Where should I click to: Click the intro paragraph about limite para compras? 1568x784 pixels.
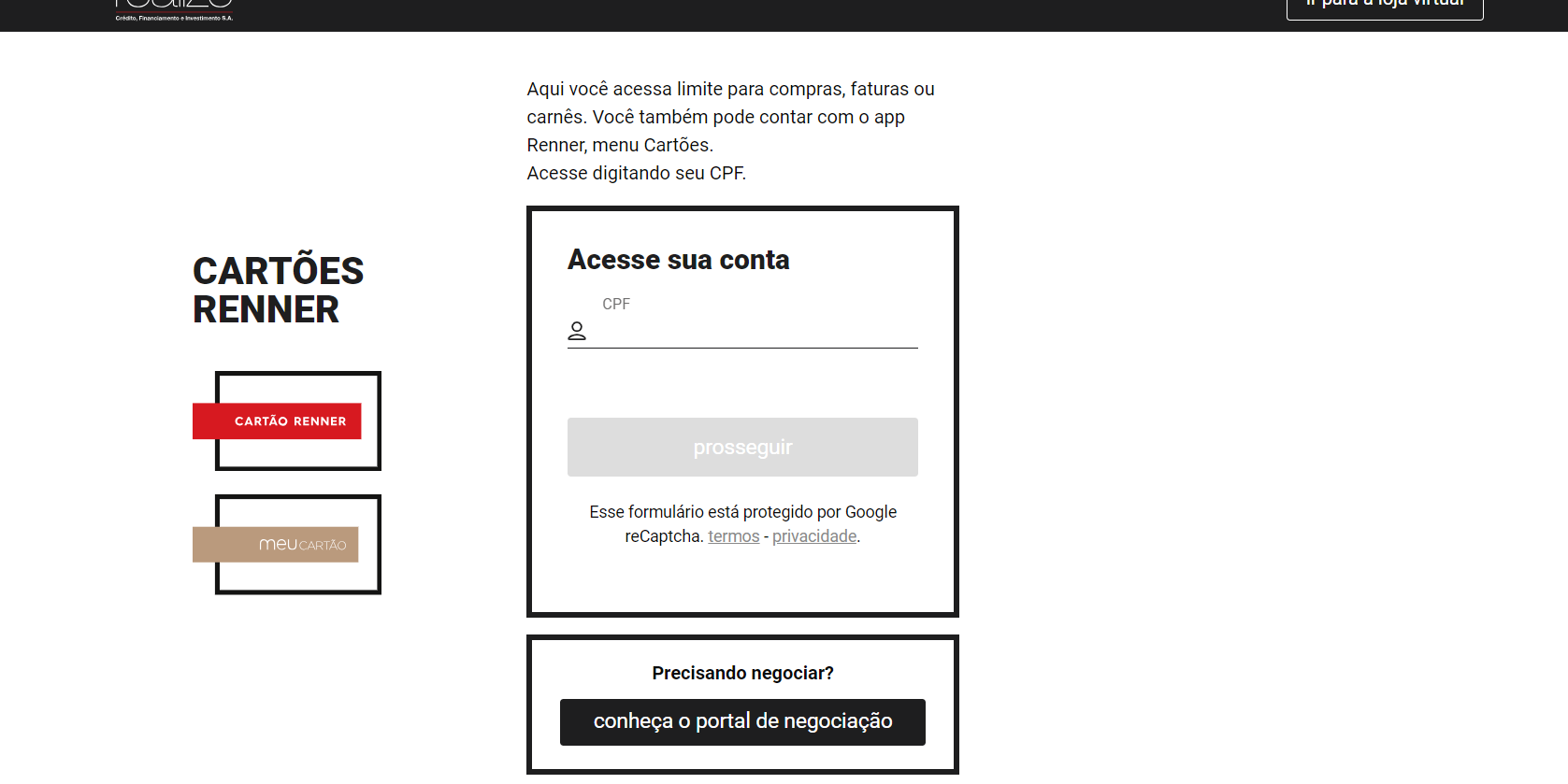(730, 117)
